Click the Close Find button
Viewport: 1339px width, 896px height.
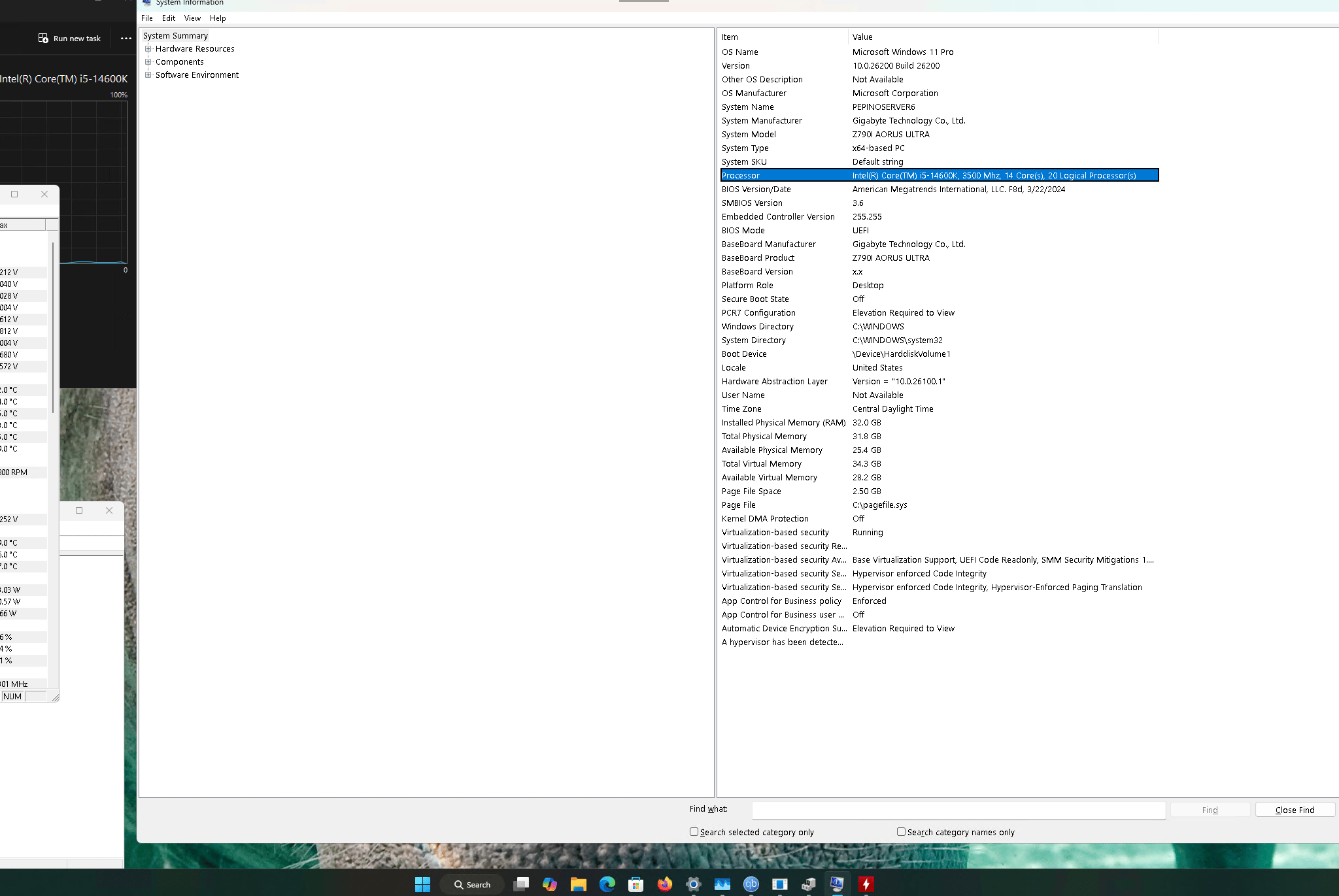pyautogui.click(x=1295, y=810)
